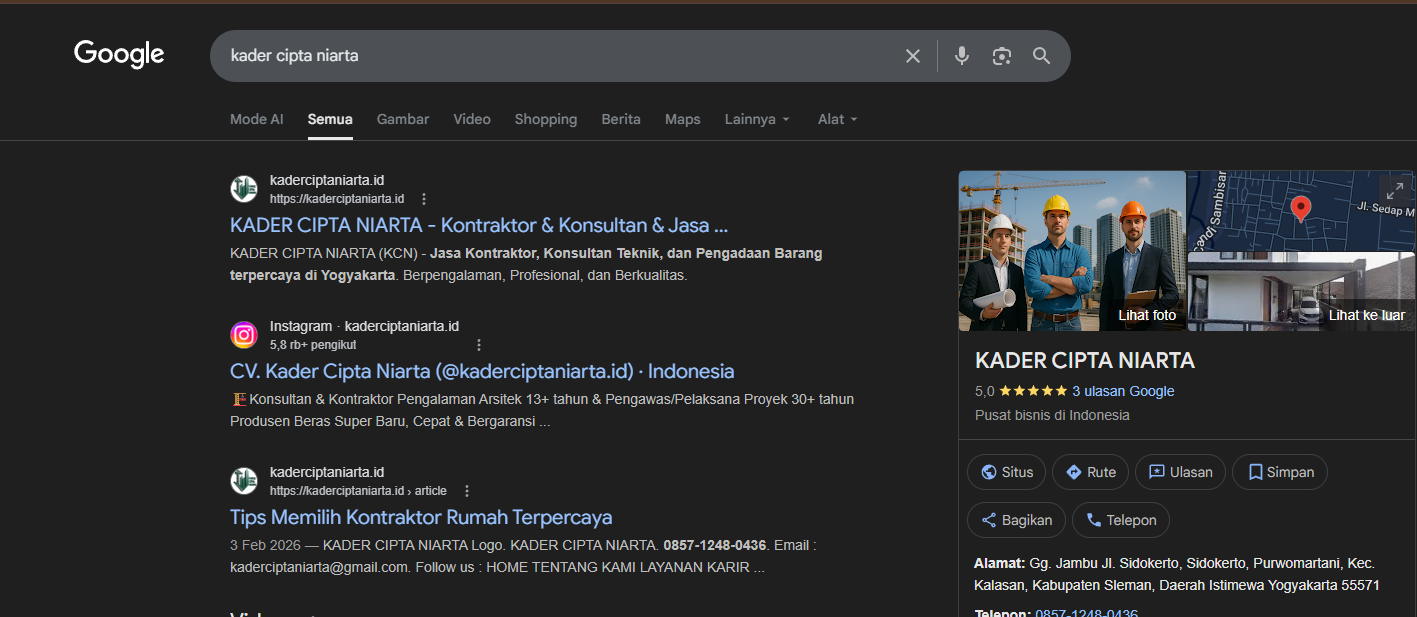Click the 'KADER CIPTA NIARTA' panel title
The width and height of the screenshot is (1417, 617).
coord(1085,360)
